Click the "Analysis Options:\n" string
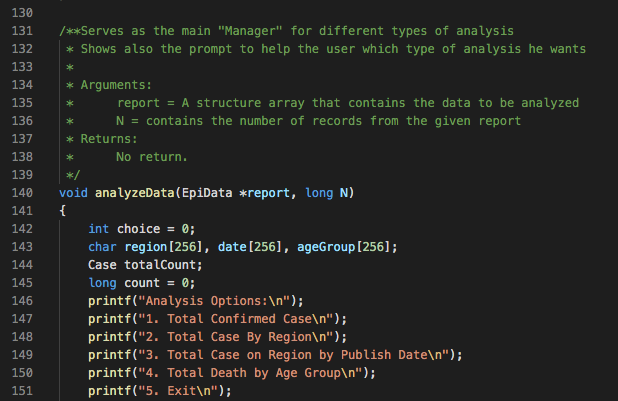The height and width of the screenshot is (401, 618). [x=214, y=301]
